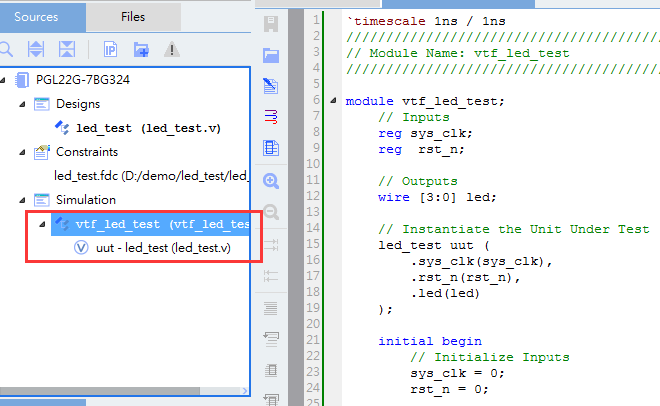Image resolution: width=660 pixels, height=406 pixels.
Task: Click the scroll right arrow in Sources panel
Action: pos(245,391)
